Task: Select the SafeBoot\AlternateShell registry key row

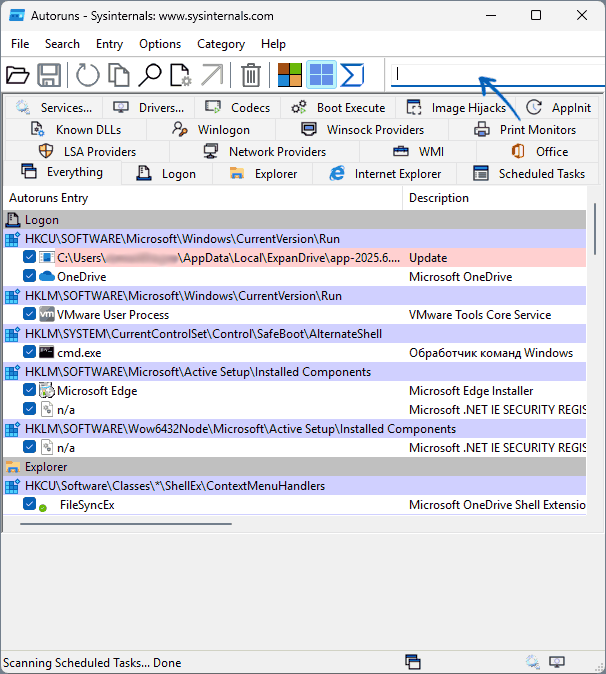Action: pyautogui.click(x=295, y=334)
